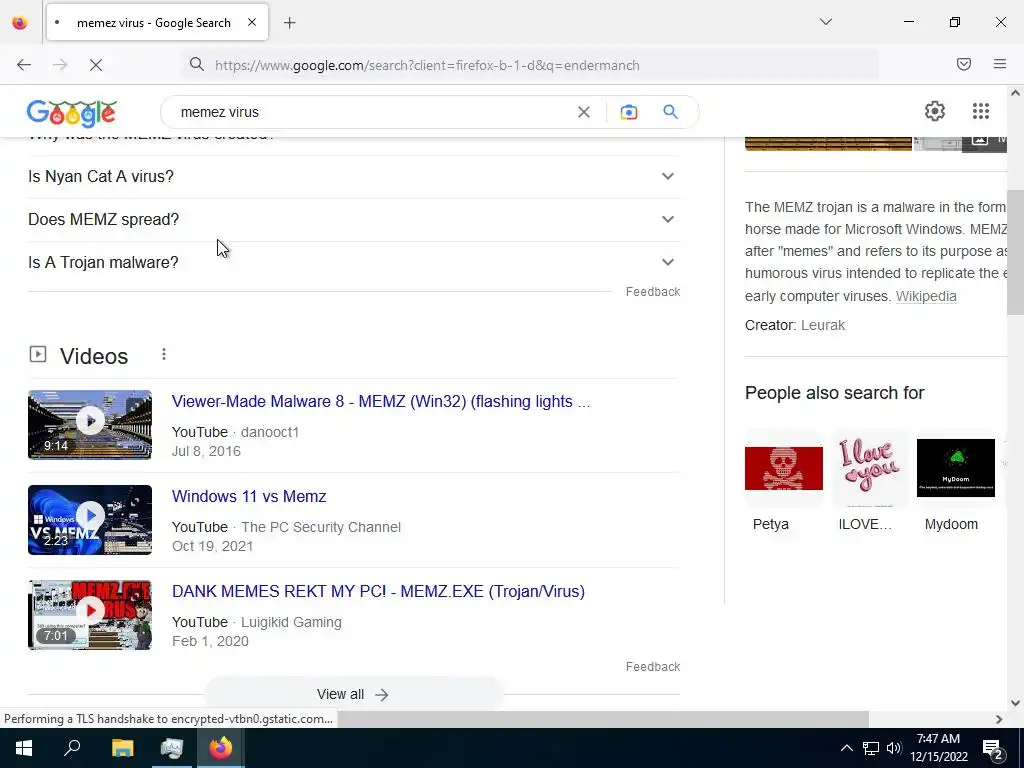Clear the Google search box
The width and height of the screenshot is (1024, 768).
tap(584, 112)
